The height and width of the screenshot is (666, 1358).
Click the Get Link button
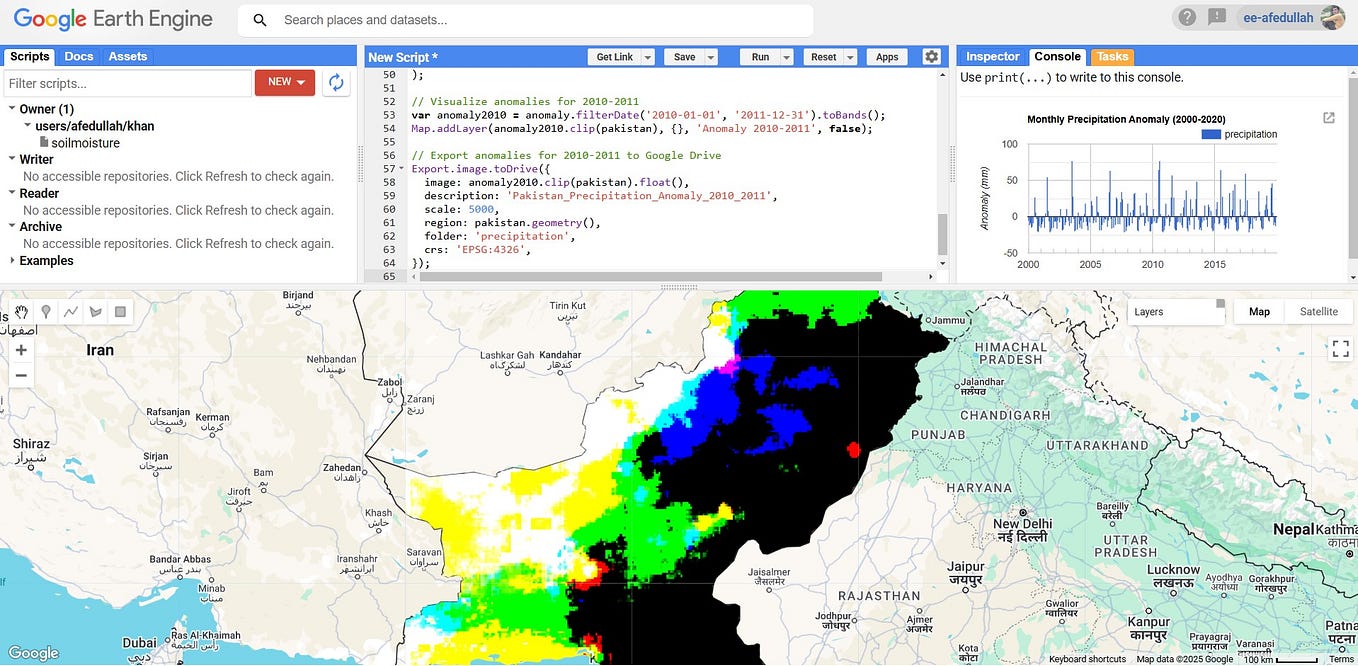(x=614, y=57)
